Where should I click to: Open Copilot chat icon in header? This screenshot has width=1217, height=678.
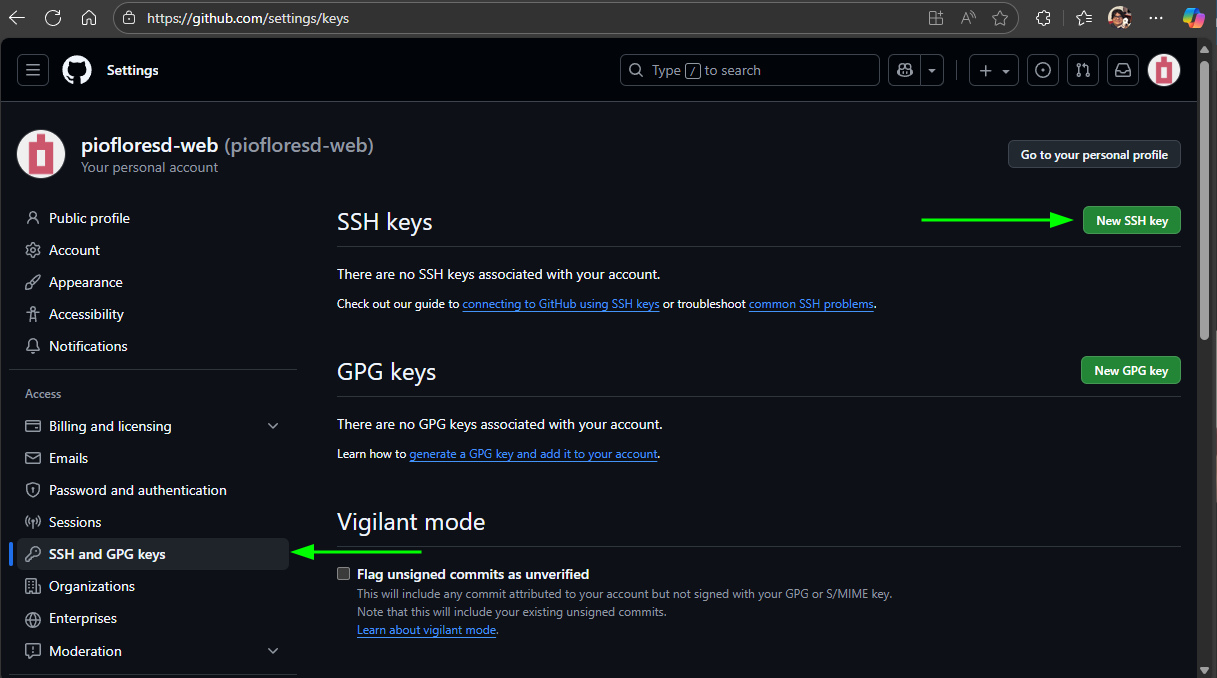[905, 70]
